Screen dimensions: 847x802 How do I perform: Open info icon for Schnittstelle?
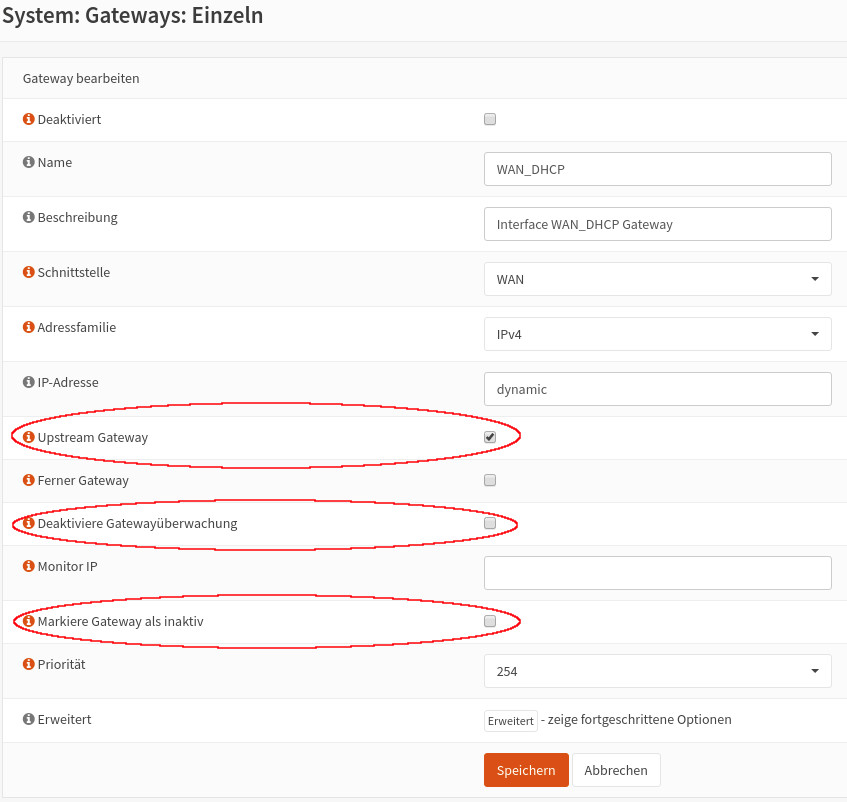click(29, 272)
